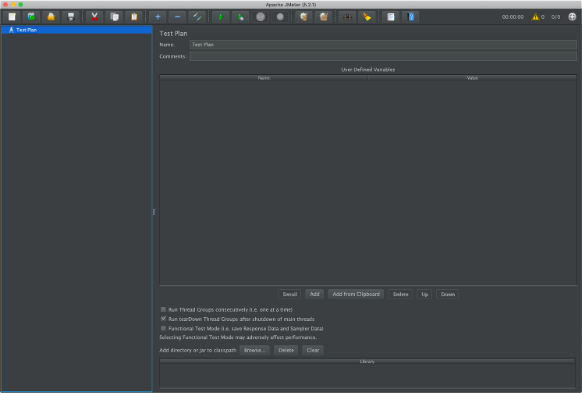Click the Down button
This screenshot has width=582, height=393.
(x=448, y=294)
